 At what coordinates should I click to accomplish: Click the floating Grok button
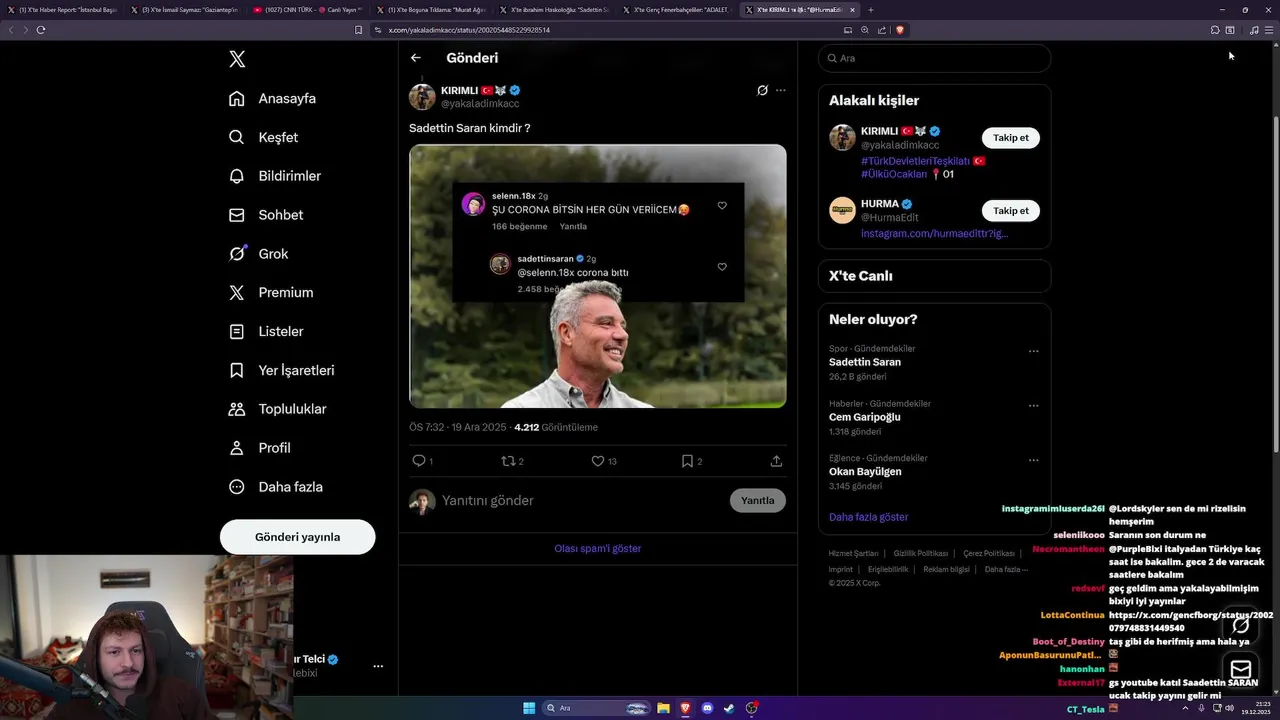1241,626
